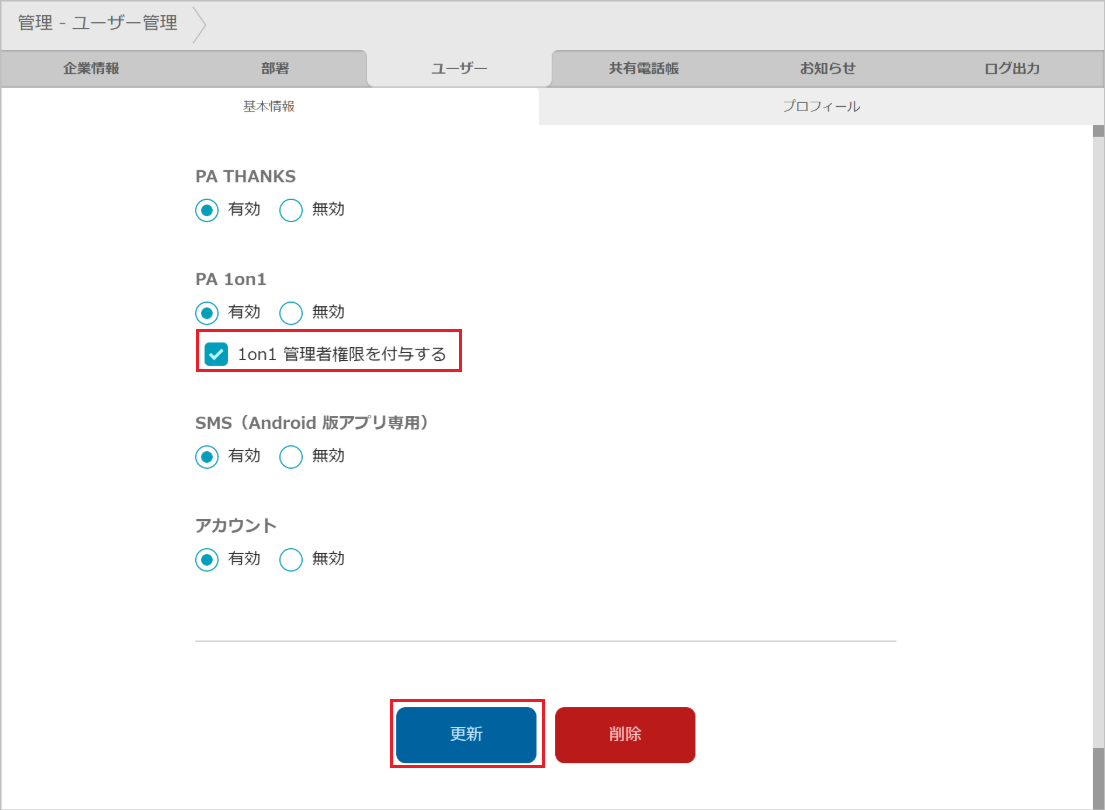This screenshot has width=1105, height=810.
Task: Click the 管理 - ユーザー管理 breadcrumb
Action: (98, 23)
